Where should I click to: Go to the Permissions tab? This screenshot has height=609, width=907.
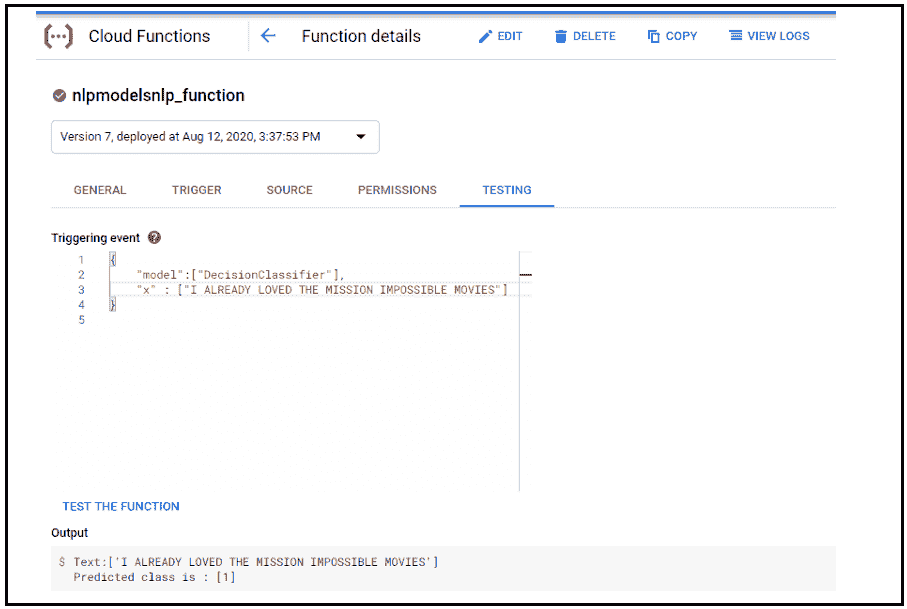(x=397, y=190)
